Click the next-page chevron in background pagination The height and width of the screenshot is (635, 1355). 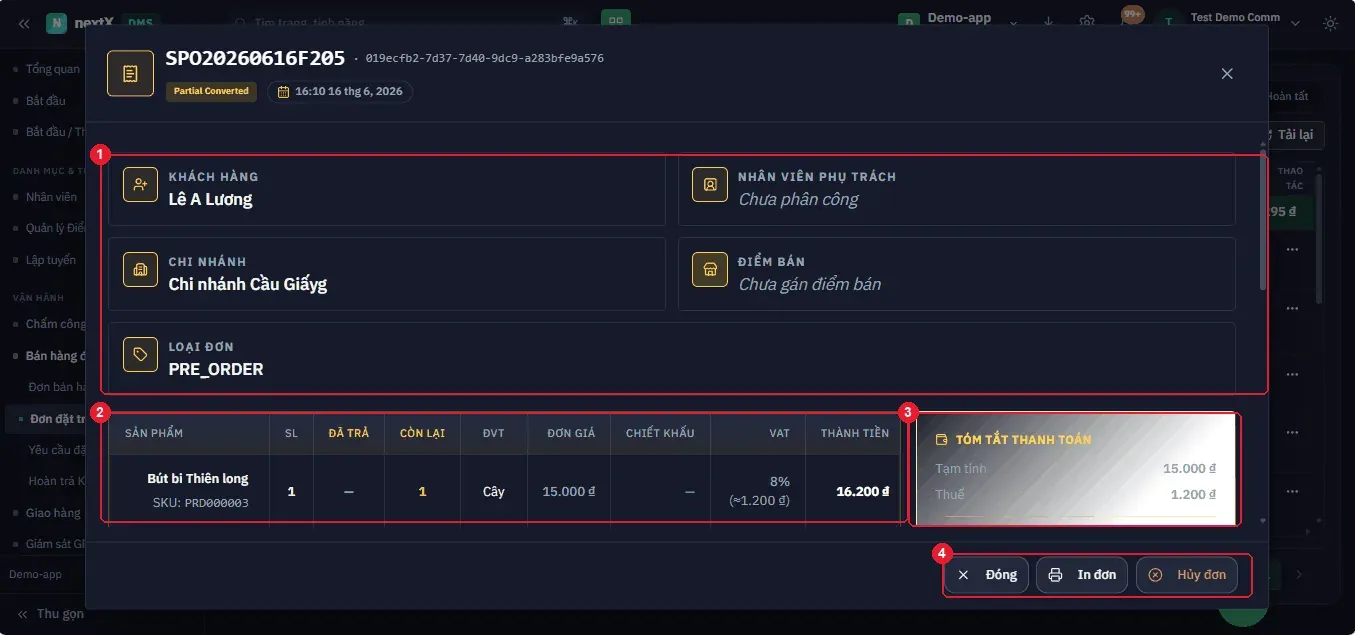point(1299,575)
